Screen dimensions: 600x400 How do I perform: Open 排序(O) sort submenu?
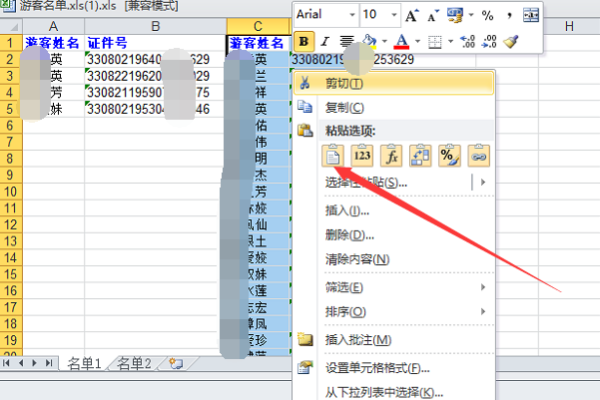coord(393,312)
